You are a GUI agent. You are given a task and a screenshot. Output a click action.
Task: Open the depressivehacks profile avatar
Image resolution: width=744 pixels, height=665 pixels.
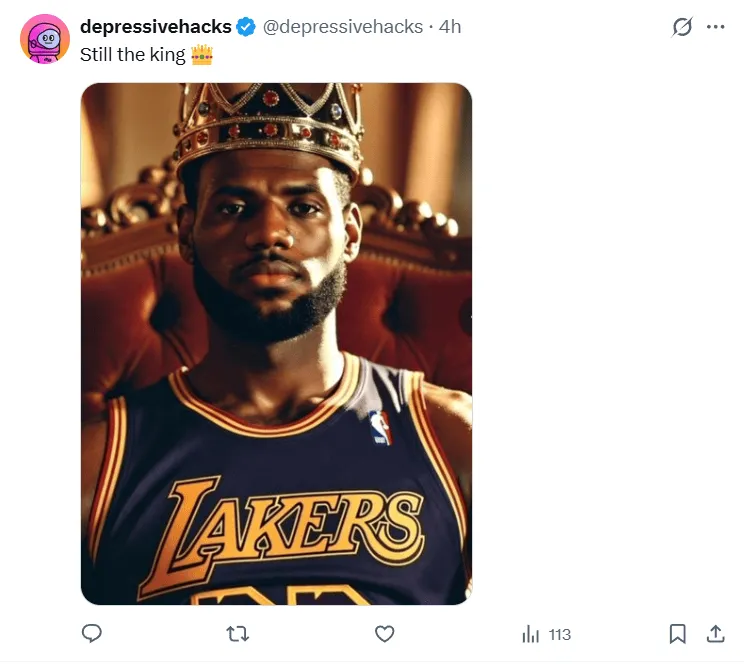(45, 39)
